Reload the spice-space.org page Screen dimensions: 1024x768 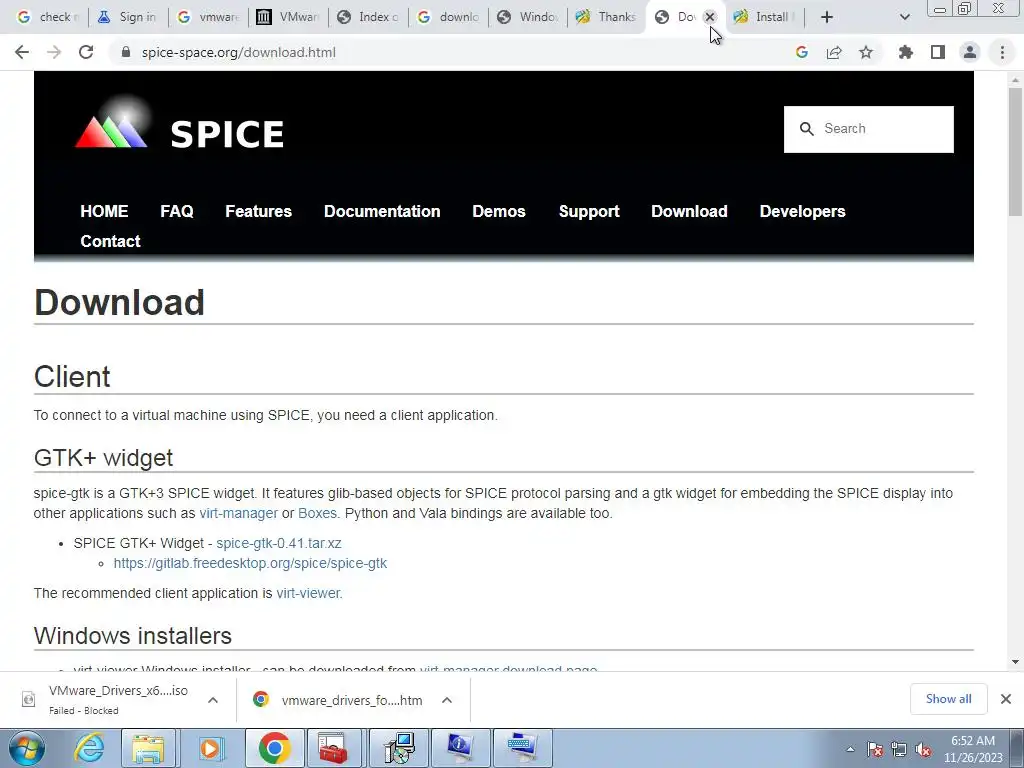86,52
